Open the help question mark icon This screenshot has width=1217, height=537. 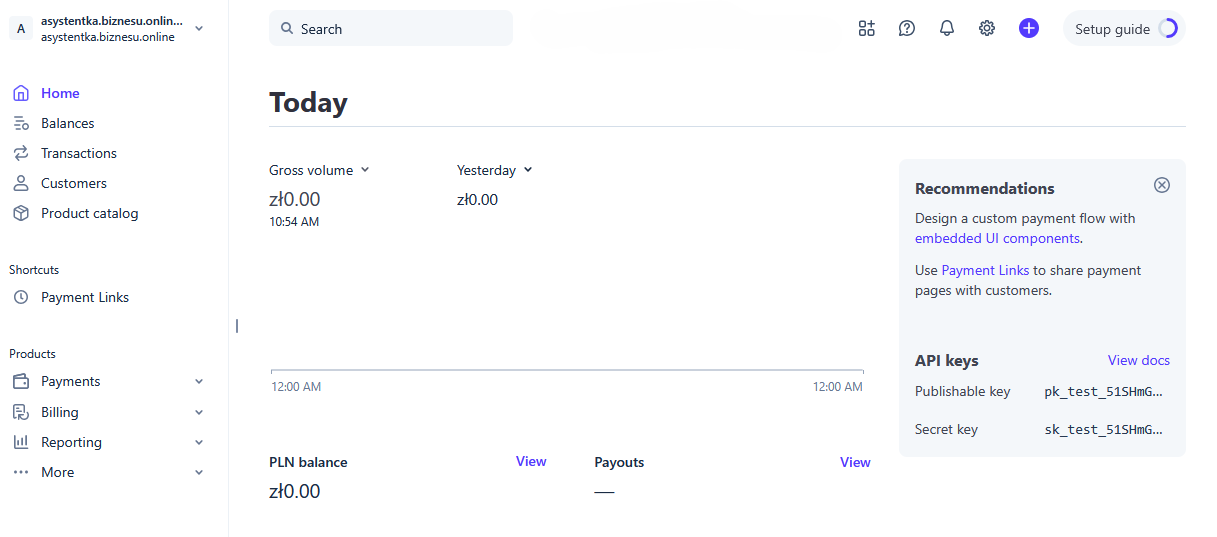(x=907, y=29)
